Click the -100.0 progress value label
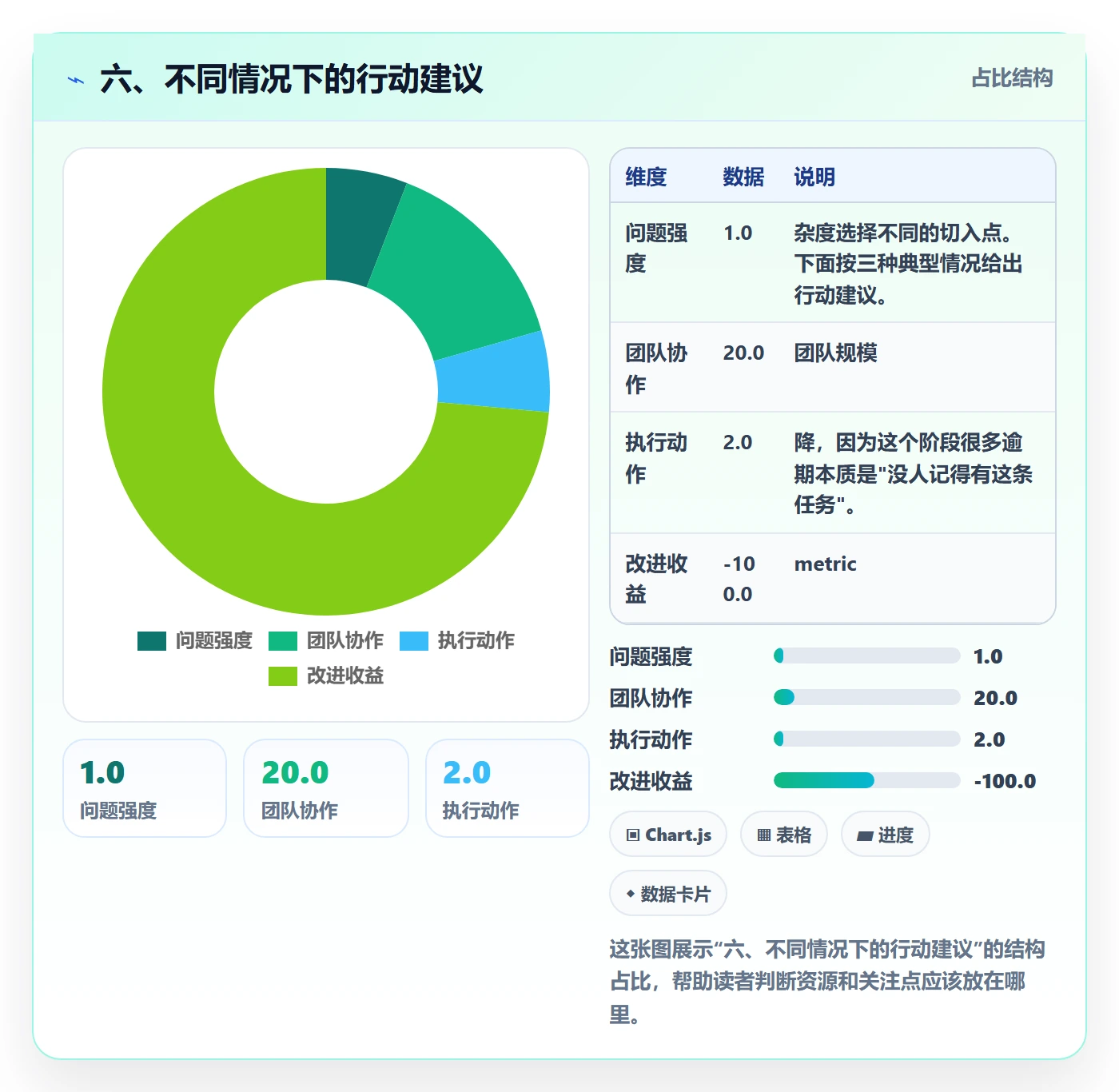 click(1005, 781)
